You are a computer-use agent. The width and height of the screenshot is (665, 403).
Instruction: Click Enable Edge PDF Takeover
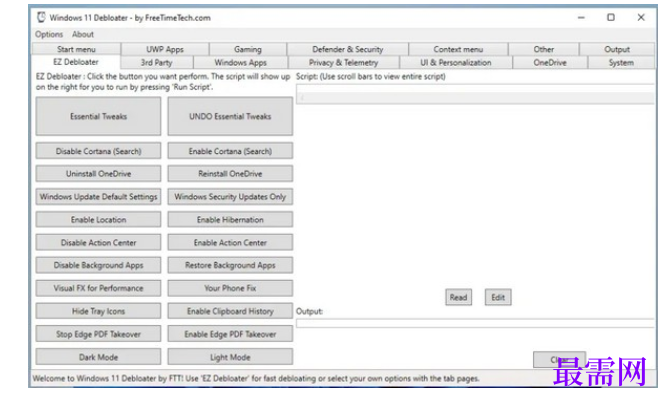pos(230,334)
